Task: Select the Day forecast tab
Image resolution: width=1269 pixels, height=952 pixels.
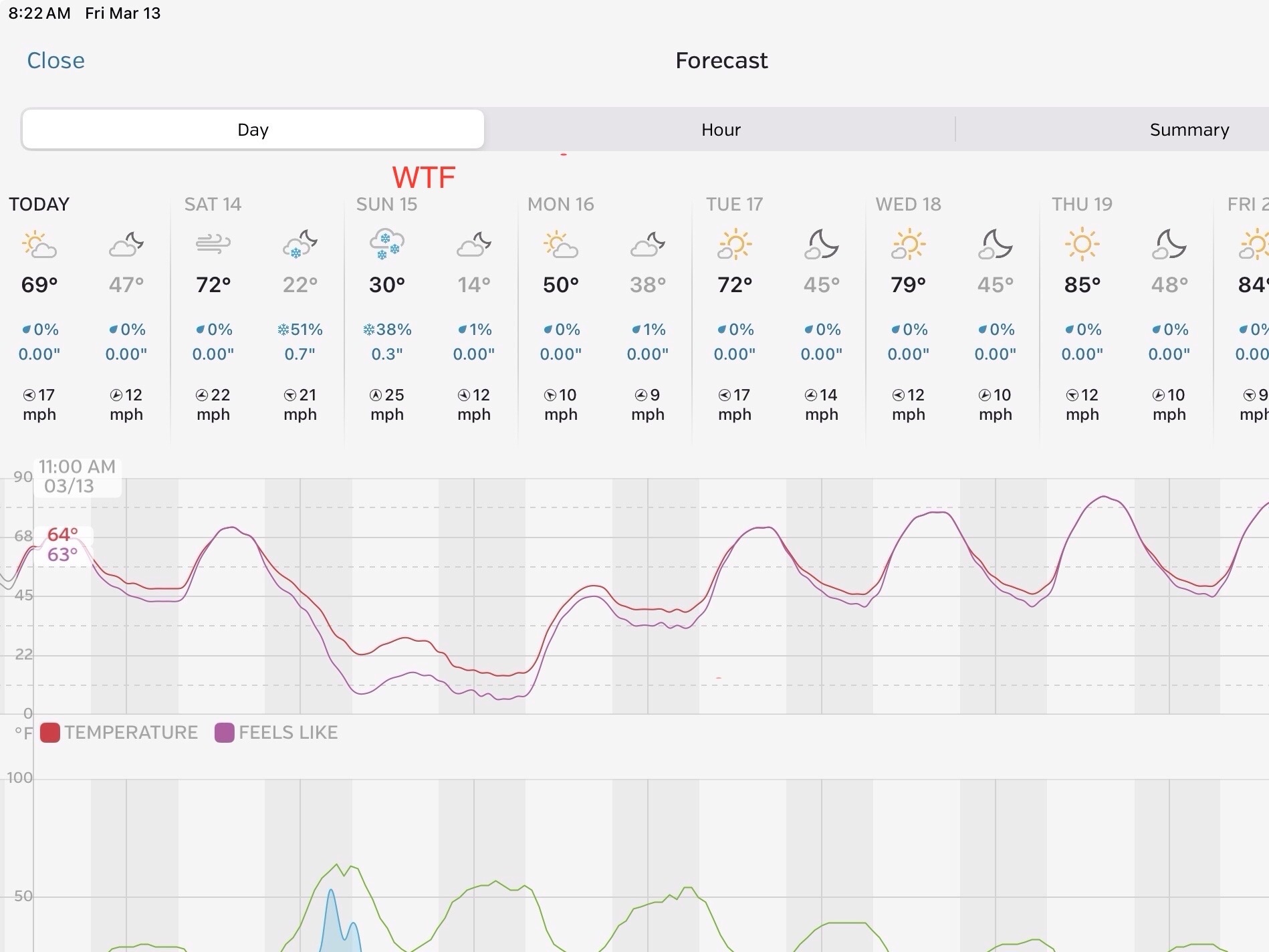Action: tap(253, 130)
